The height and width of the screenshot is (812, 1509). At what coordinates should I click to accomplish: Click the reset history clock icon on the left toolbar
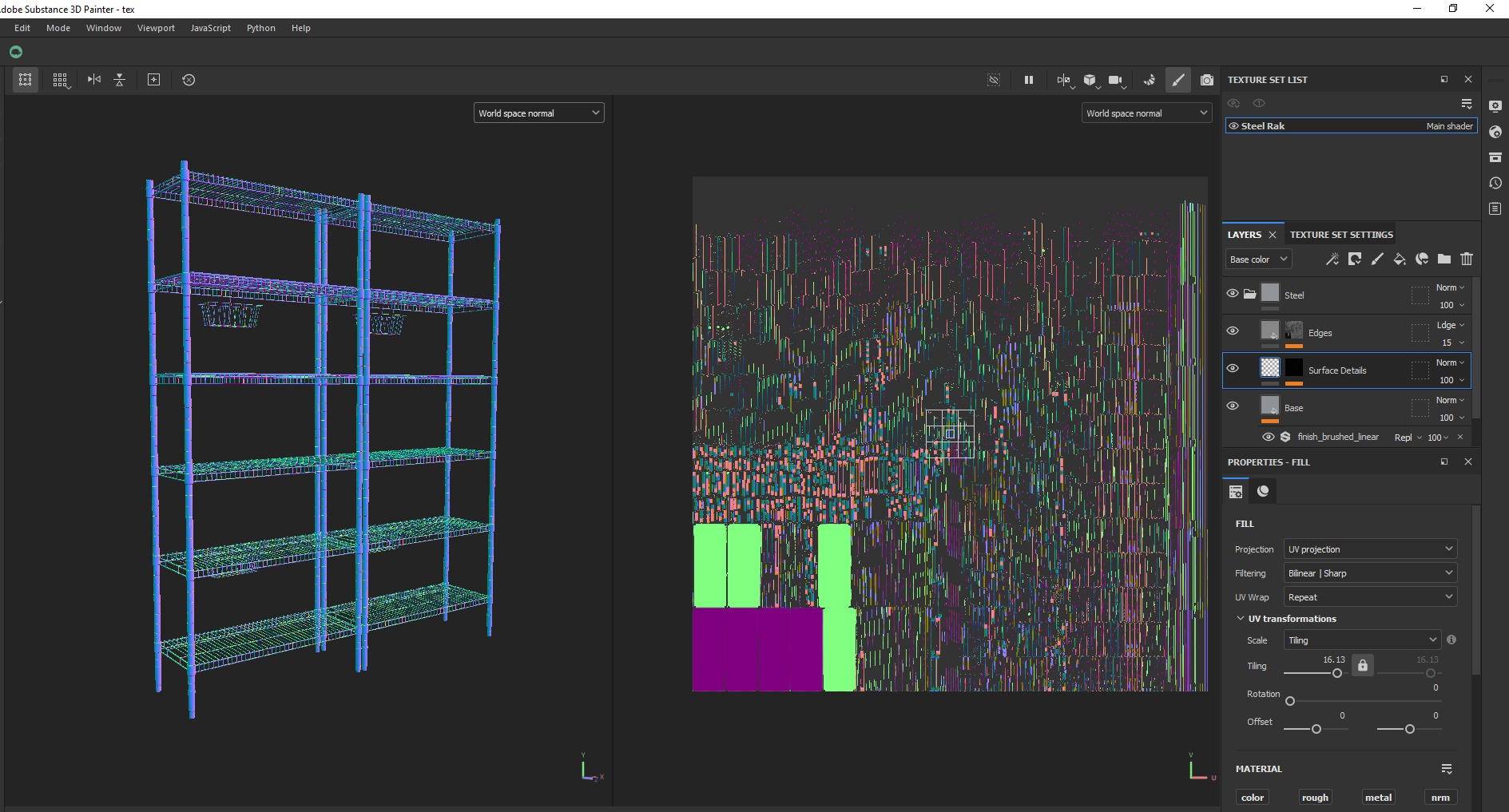pos(189,80)
